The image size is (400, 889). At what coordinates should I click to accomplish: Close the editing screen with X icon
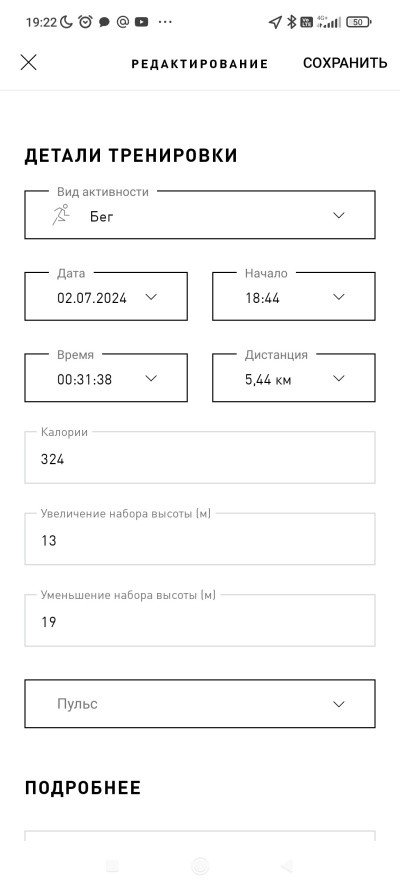tap(28, 62)
